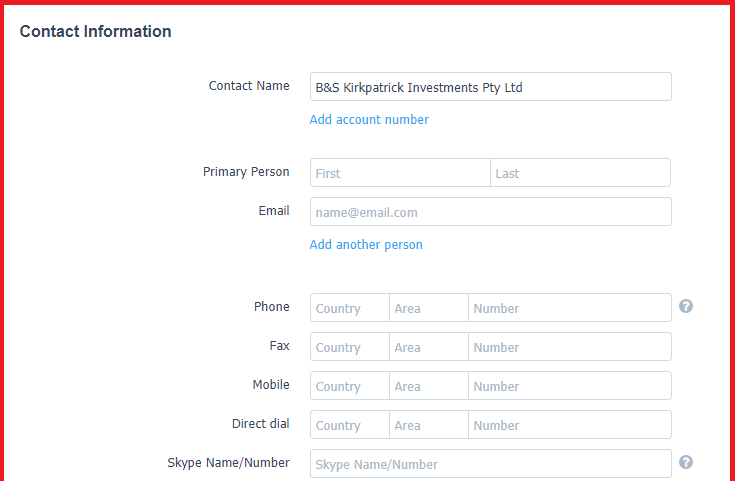Click the help icon beside Phone number
738x481 pixels.
tap(686, 306)
